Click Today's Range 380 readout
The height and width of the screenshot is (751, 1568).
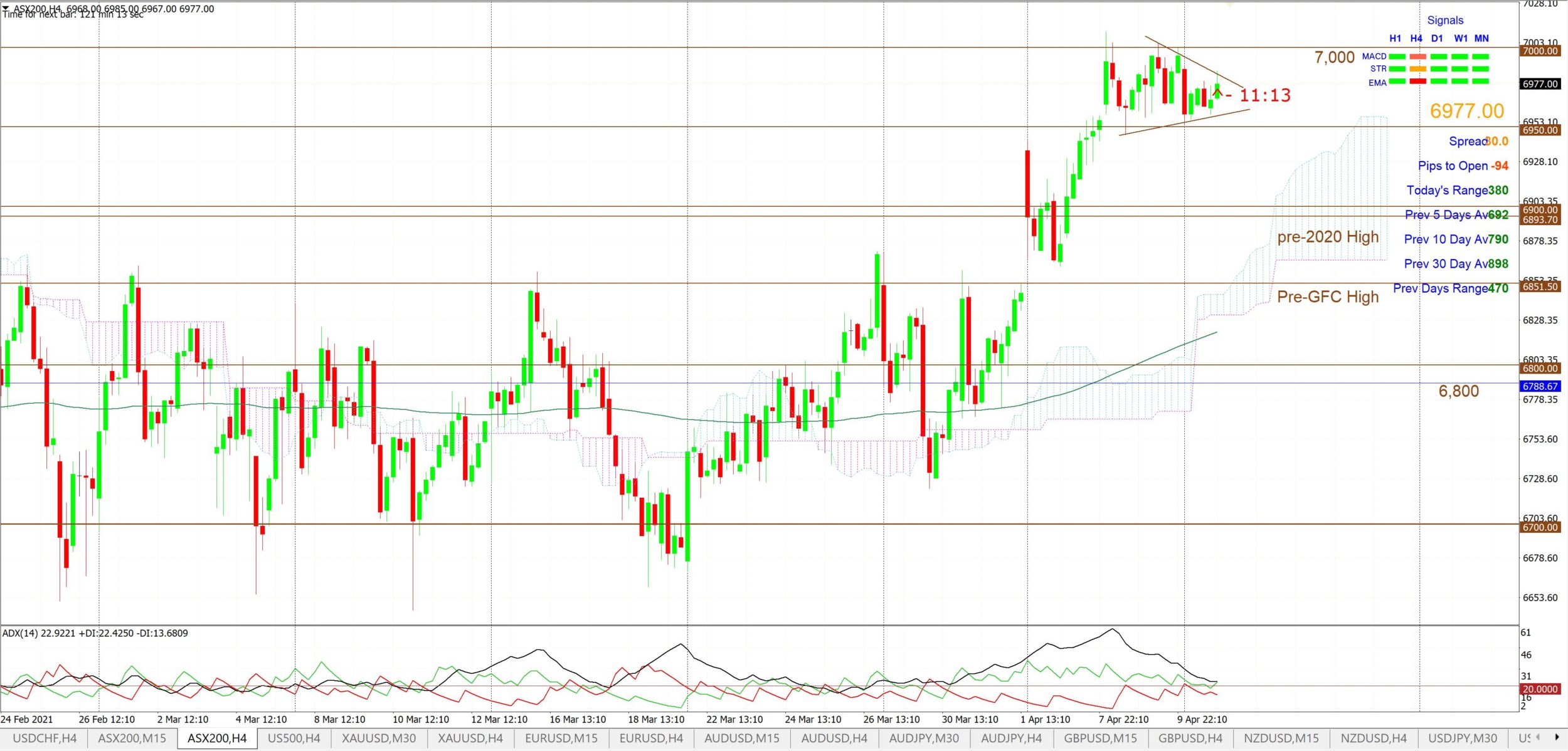[x=1457, y=190]
